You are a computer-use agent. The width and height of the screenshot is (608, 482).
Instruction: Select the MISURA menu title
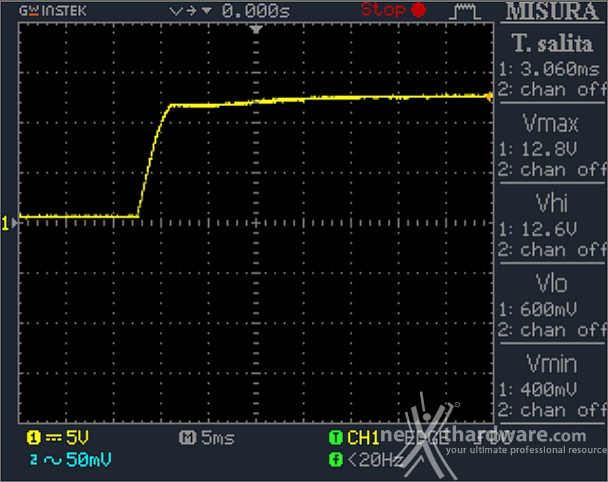click(553, 11)
